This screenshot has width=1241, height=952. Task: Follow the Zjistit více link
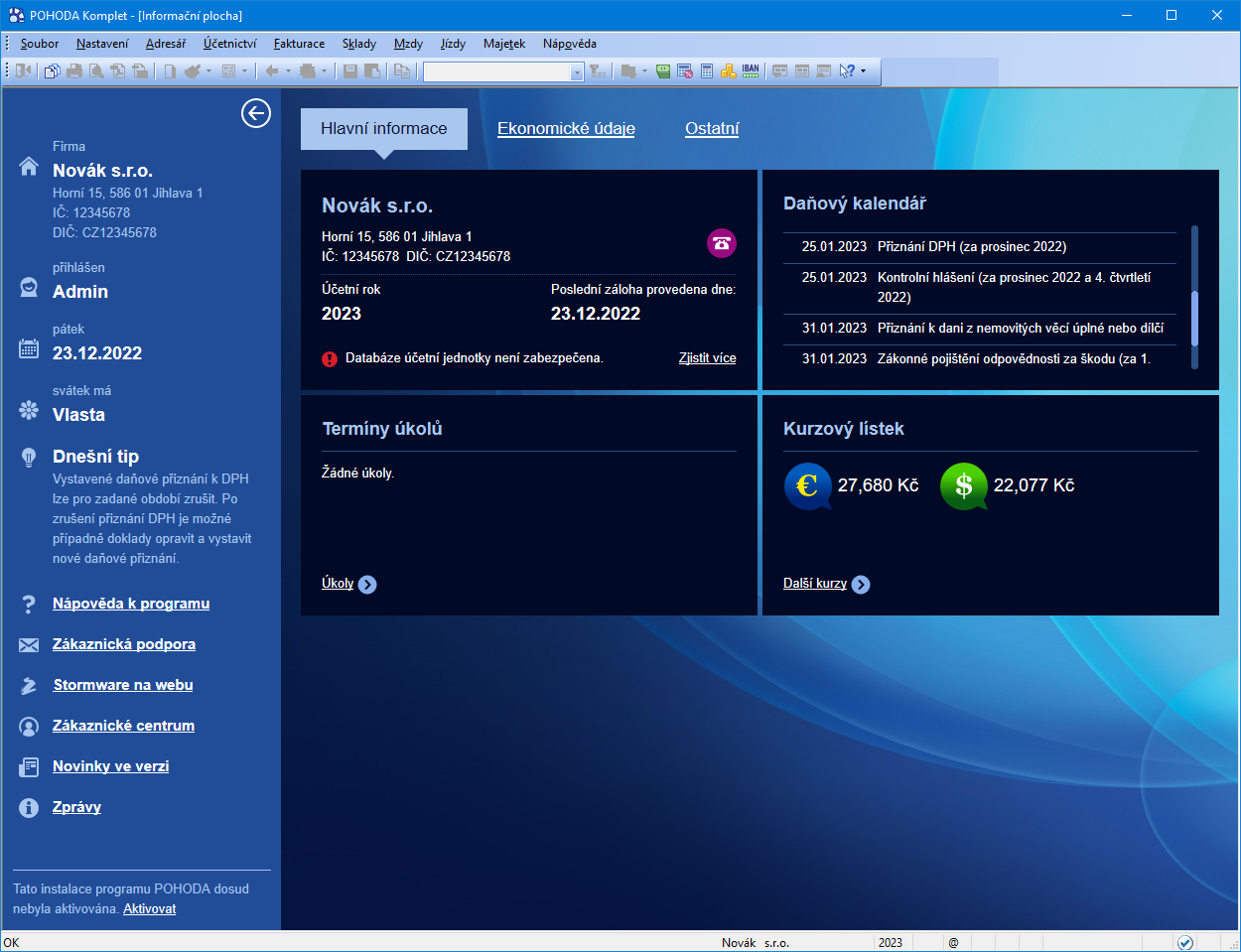point(708,358)
